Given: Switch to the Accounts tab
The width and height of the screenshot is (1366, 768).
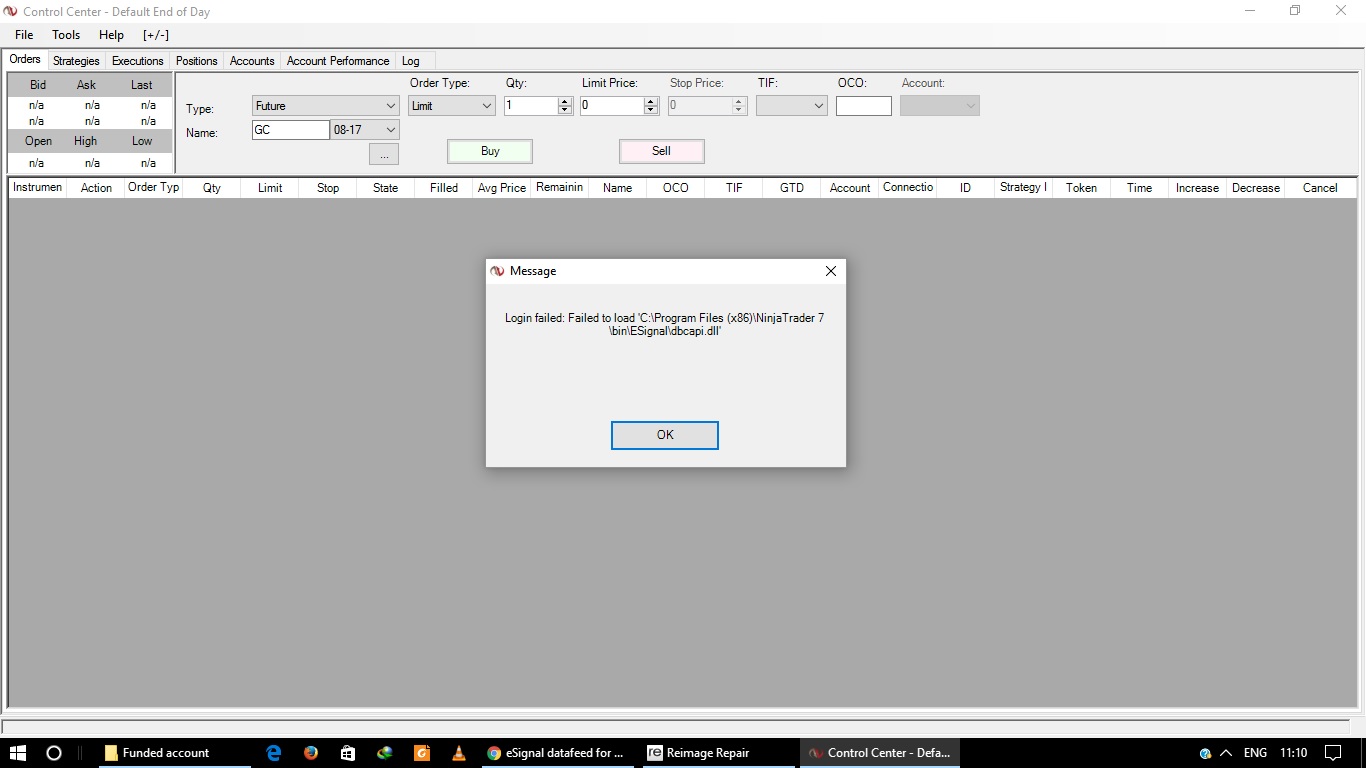Looking at the screenshot, I should click(x=252, y=61).
